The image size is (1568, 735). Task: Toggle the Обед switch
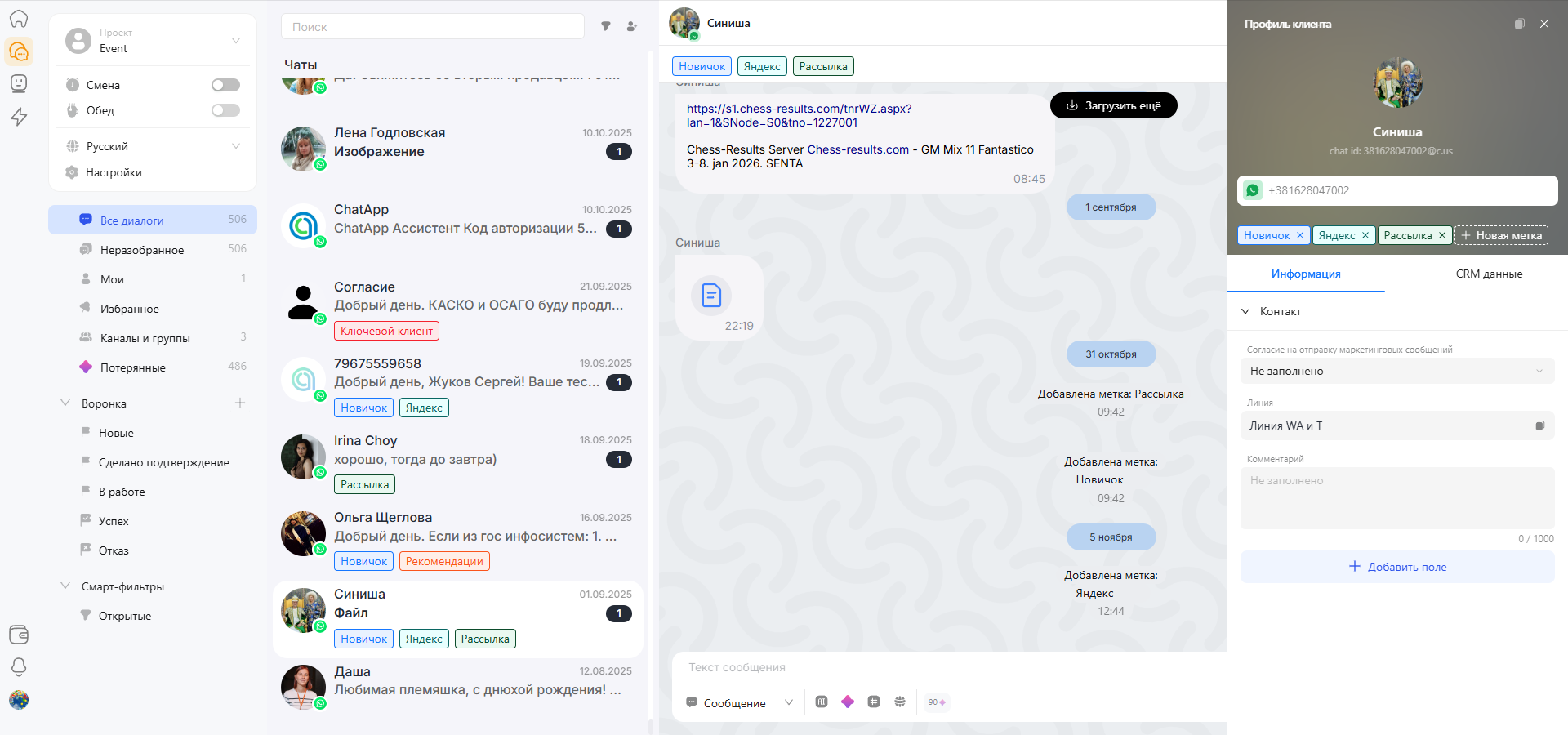[x=225, y=110]
